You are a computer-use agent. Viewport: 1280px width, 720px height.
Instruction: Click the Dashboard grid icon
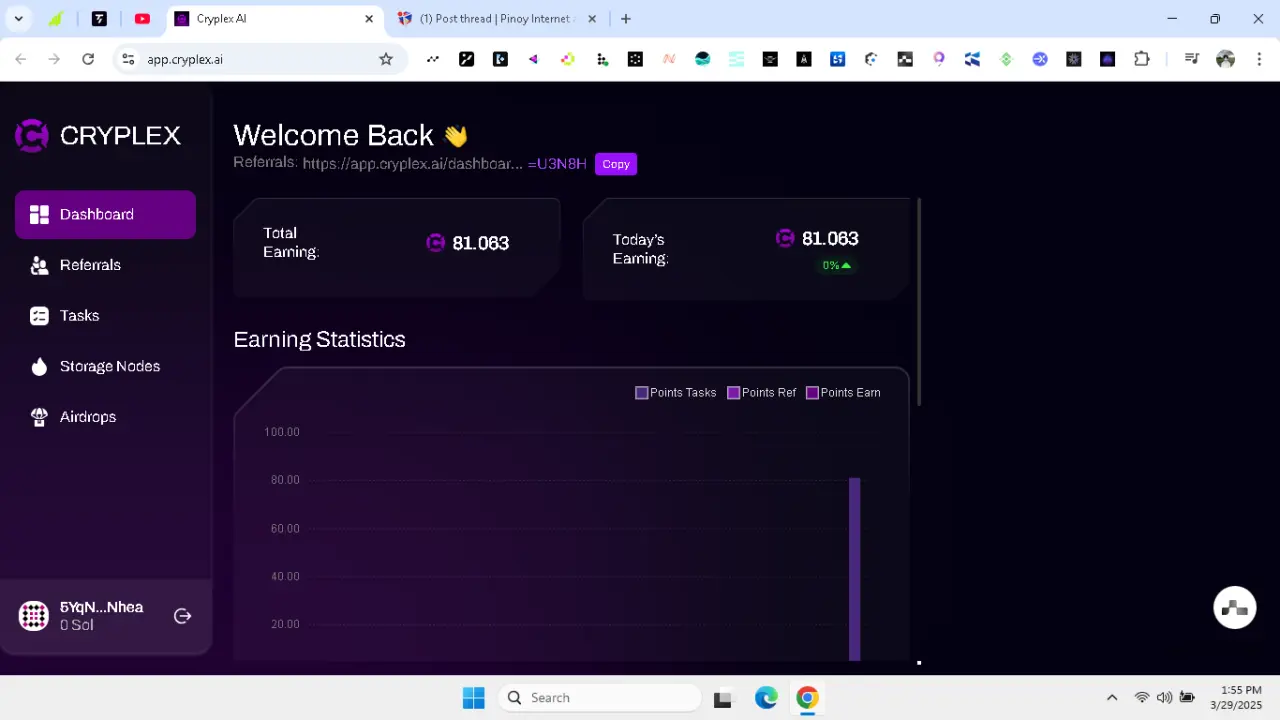point(39,214)
